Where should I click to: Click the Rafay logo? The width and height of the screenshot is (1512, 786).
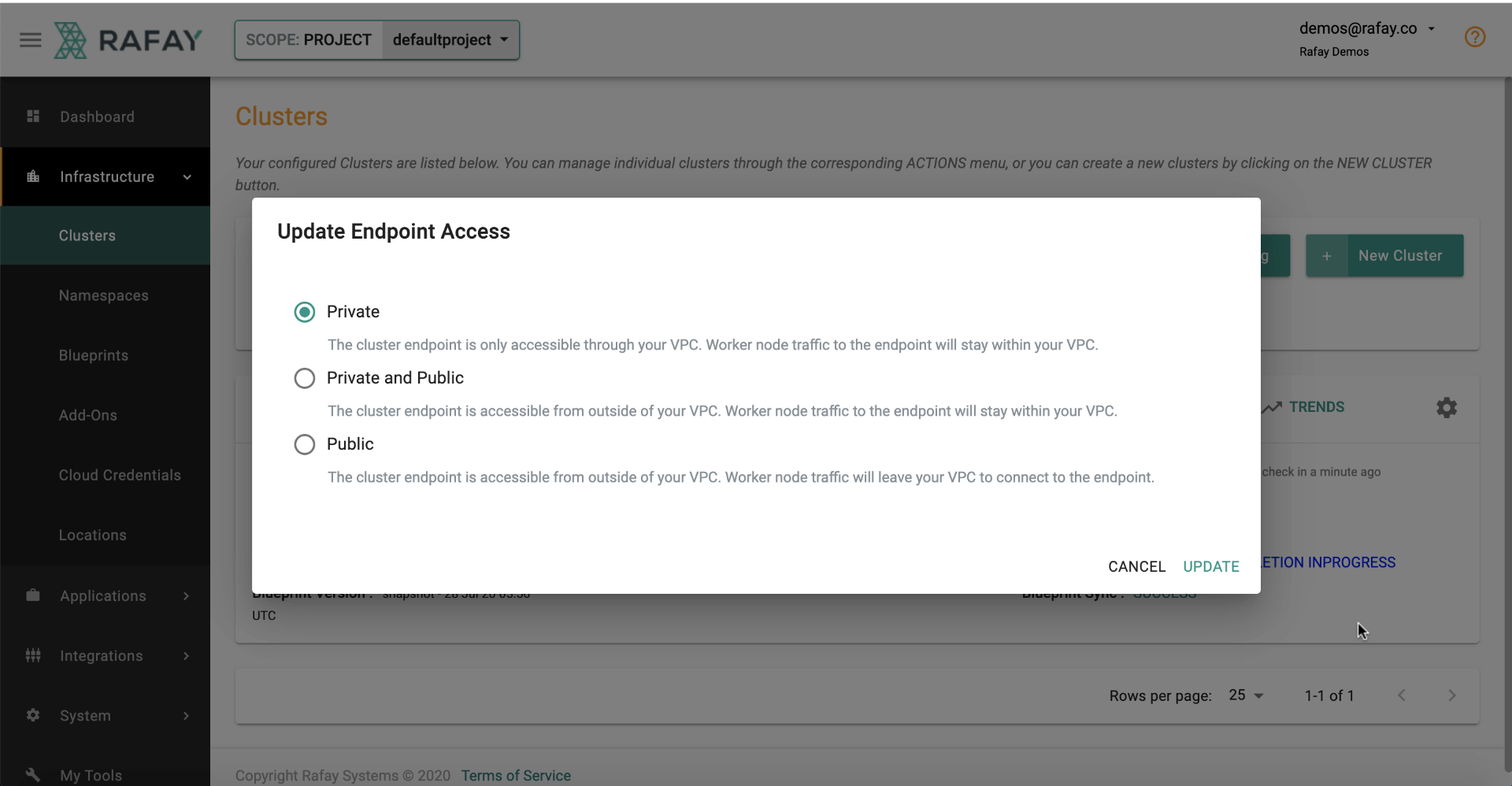[x=128, y=40]
